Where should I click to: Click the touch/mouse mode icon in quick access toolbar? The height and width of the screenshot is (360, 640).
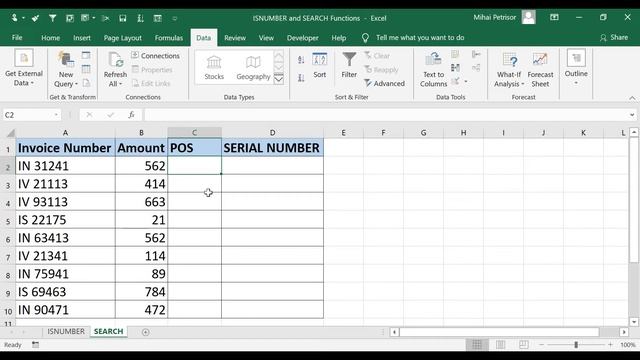pyautogui.click(x=14, y=18)
